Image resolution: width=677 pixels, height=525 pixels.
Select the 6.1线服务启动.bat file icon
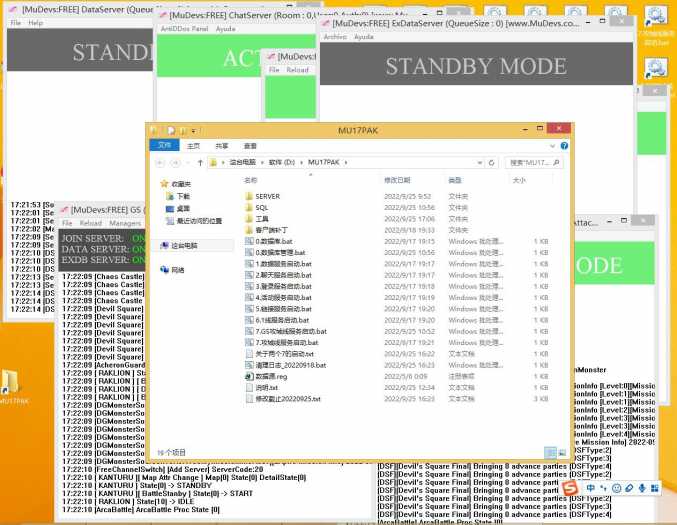[x=249, y=320]
